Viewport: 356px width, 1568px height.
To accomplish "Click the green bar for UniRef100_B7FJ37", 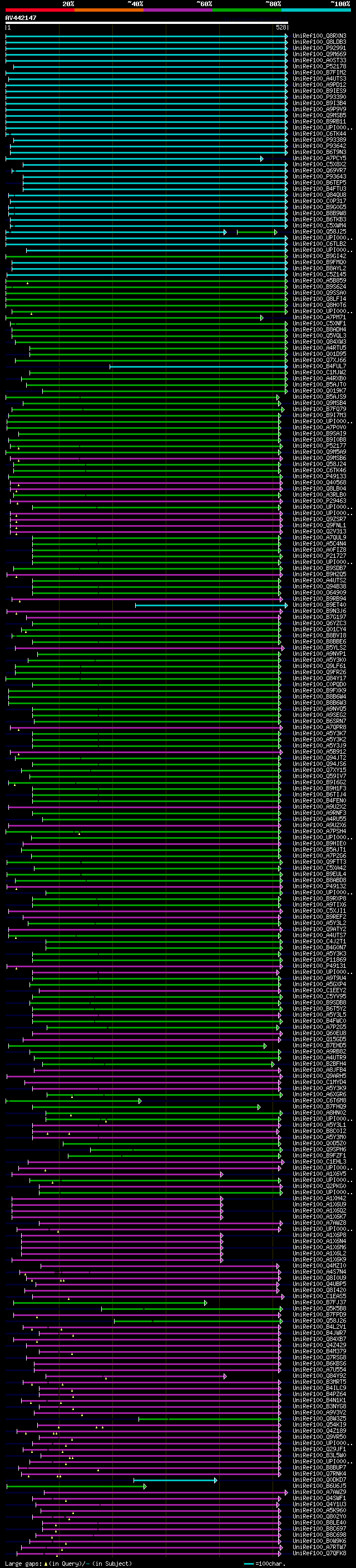I will point(110,1302).
